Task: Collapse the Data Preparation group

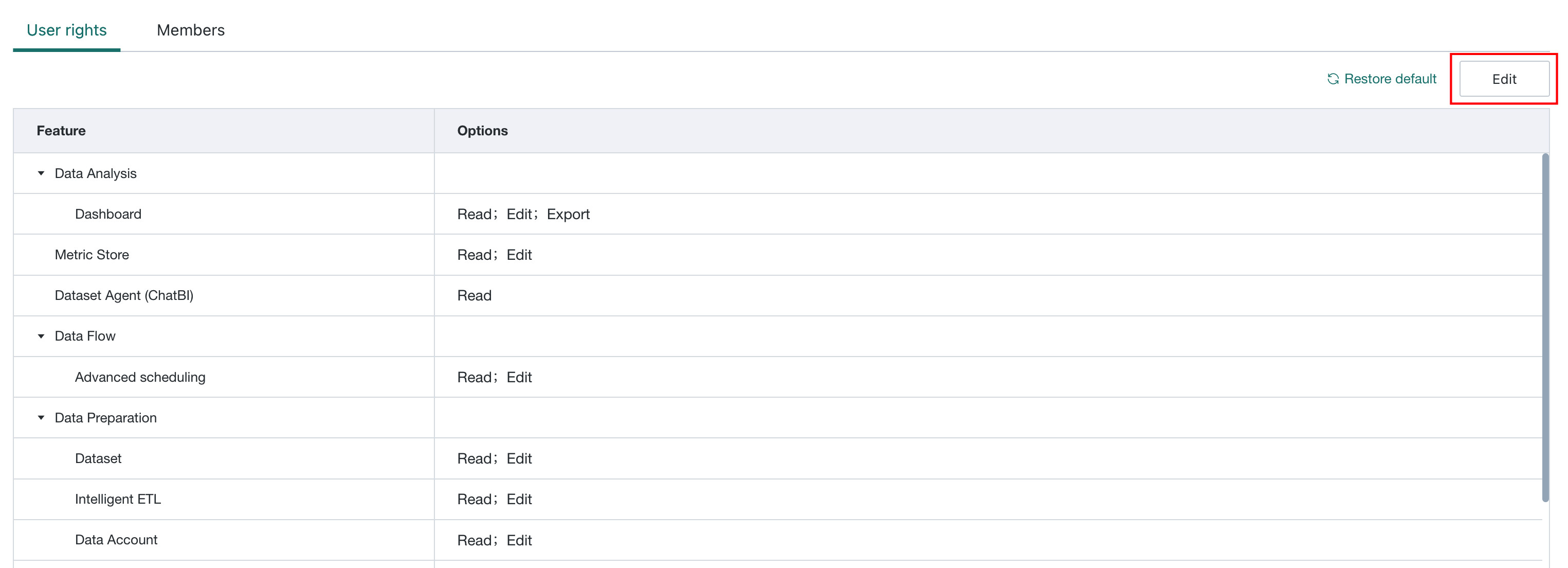Action: pos(41,417)
